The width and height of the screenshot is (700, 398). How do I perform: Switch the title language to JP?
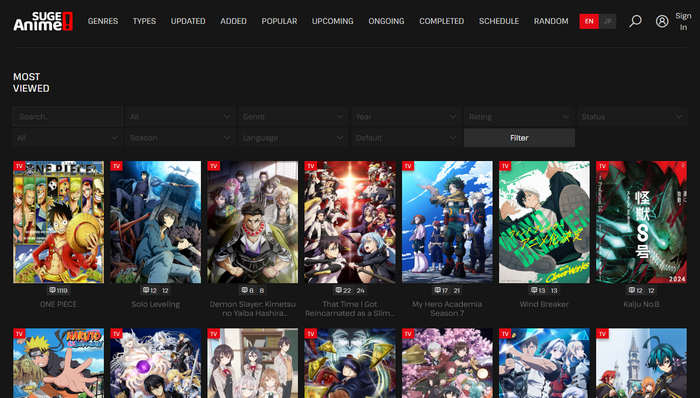coord(607,21)
